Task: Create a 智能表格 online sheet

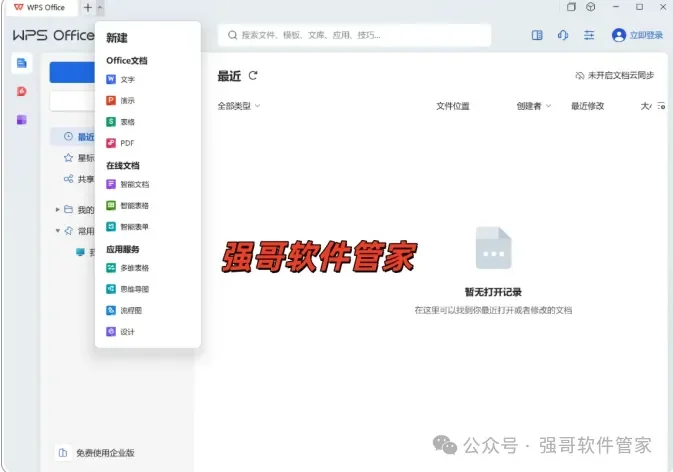Action: click(x=127, y=206)
